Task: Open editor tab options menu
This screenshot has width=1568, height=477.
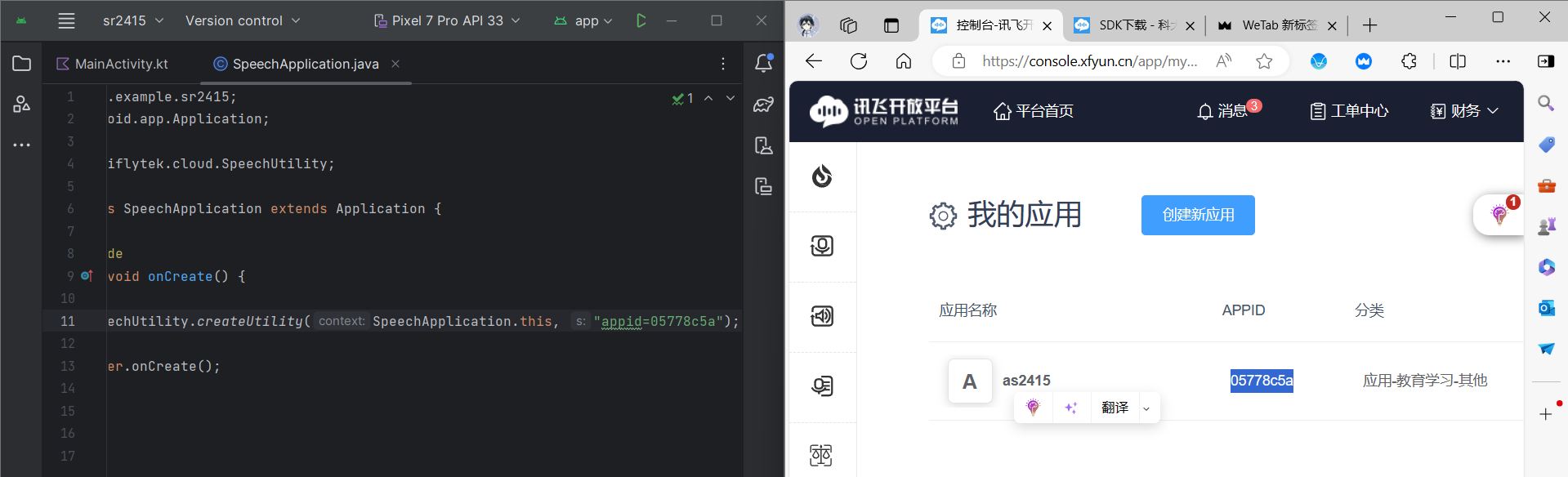Action: click(723, 64)
